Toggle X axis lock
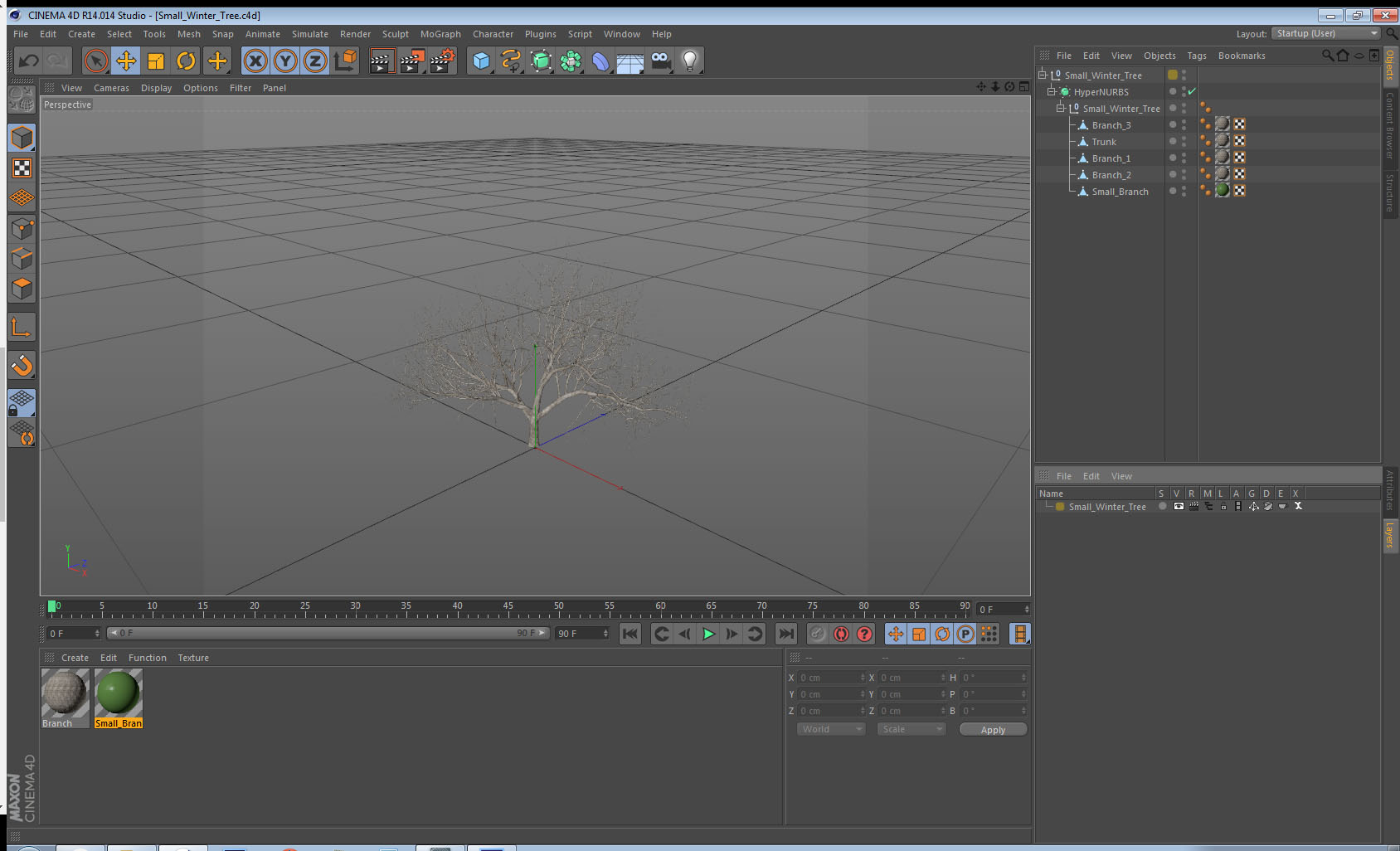Screen dimensions: 1400x851 [255, 61]
